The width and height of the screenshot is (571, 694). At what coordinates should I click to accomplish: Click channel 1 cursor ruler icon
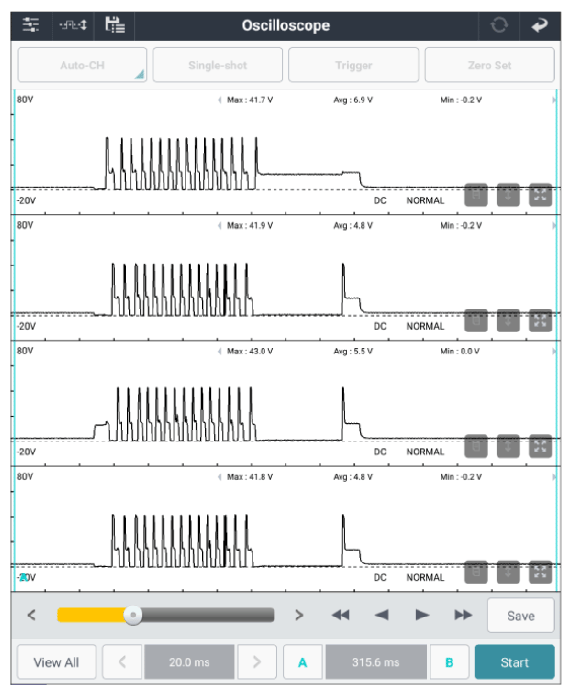(x=476, y=195)
